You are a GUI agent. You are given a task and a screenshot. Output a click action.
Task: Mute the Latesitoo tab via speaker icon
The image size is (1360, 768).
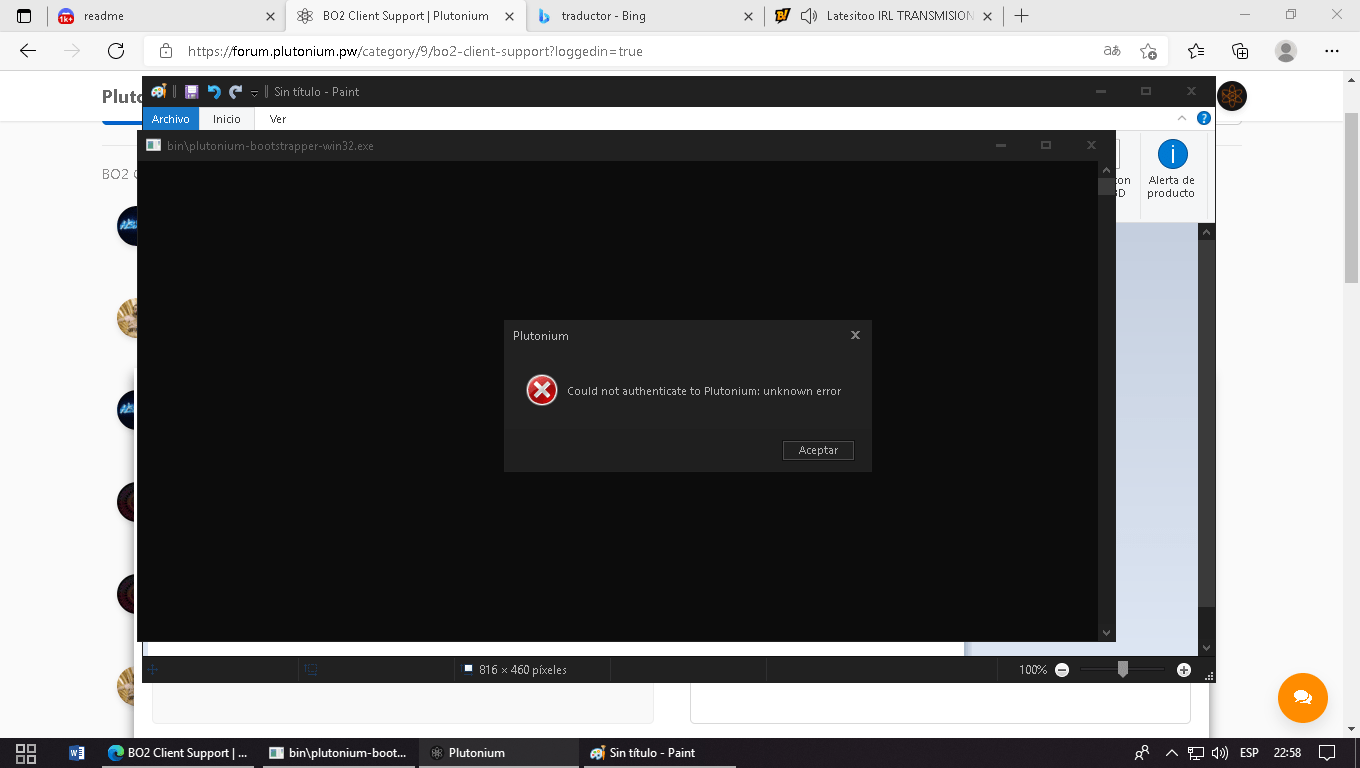(x=809, y=16)
